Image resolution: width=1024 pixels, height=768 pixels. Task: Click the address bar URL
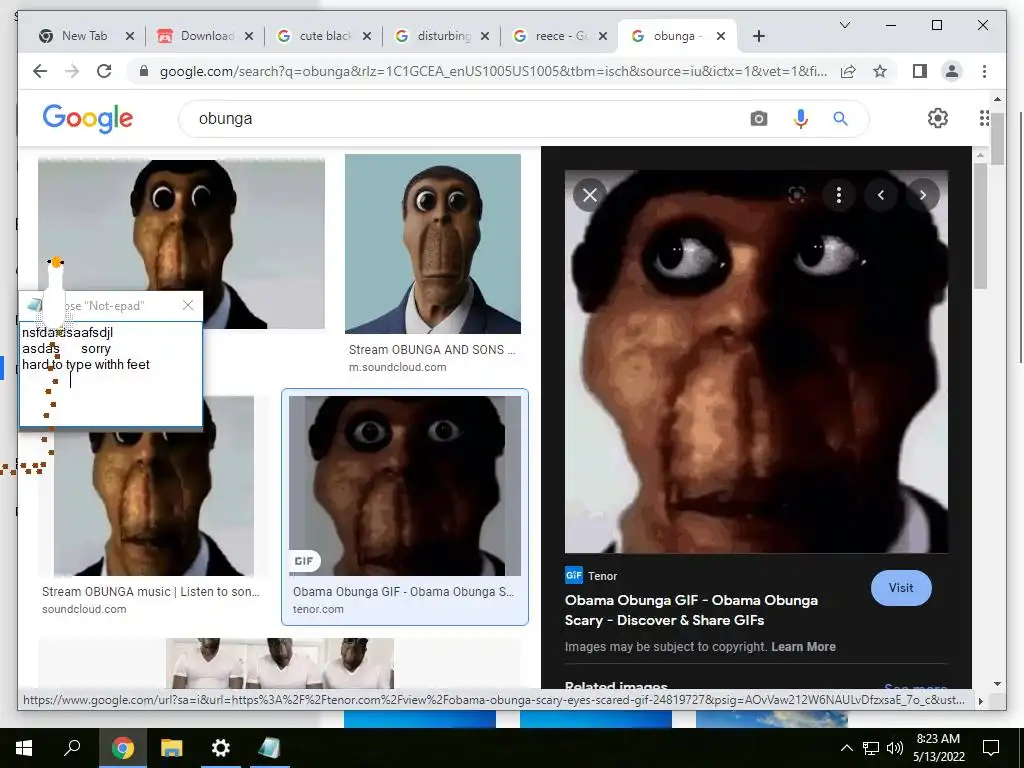point(493,71)
